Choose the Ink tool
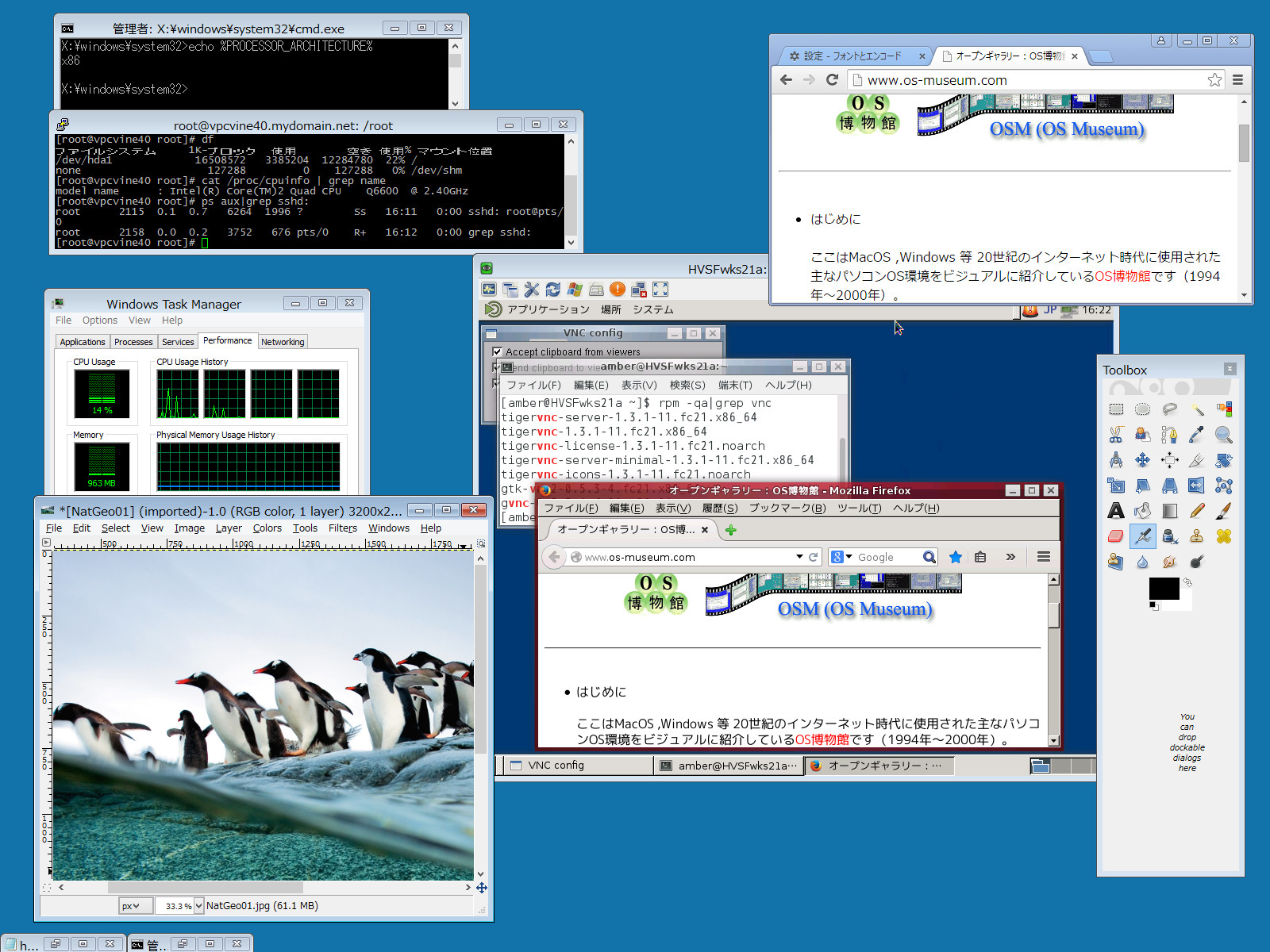Image resolution: width=1270 pixels, height=952 pixels. 1170,536
